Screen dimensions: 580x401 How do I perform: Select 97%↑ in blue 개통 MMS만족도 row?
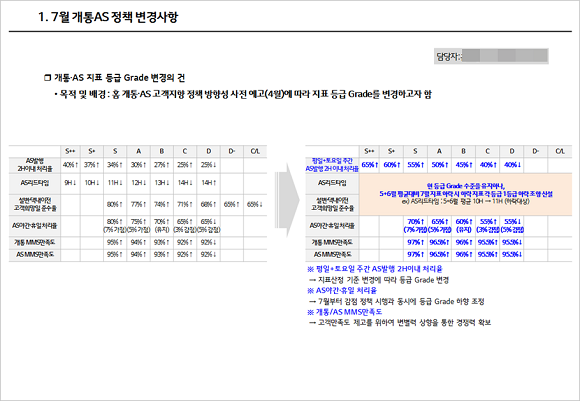(415, 243)
